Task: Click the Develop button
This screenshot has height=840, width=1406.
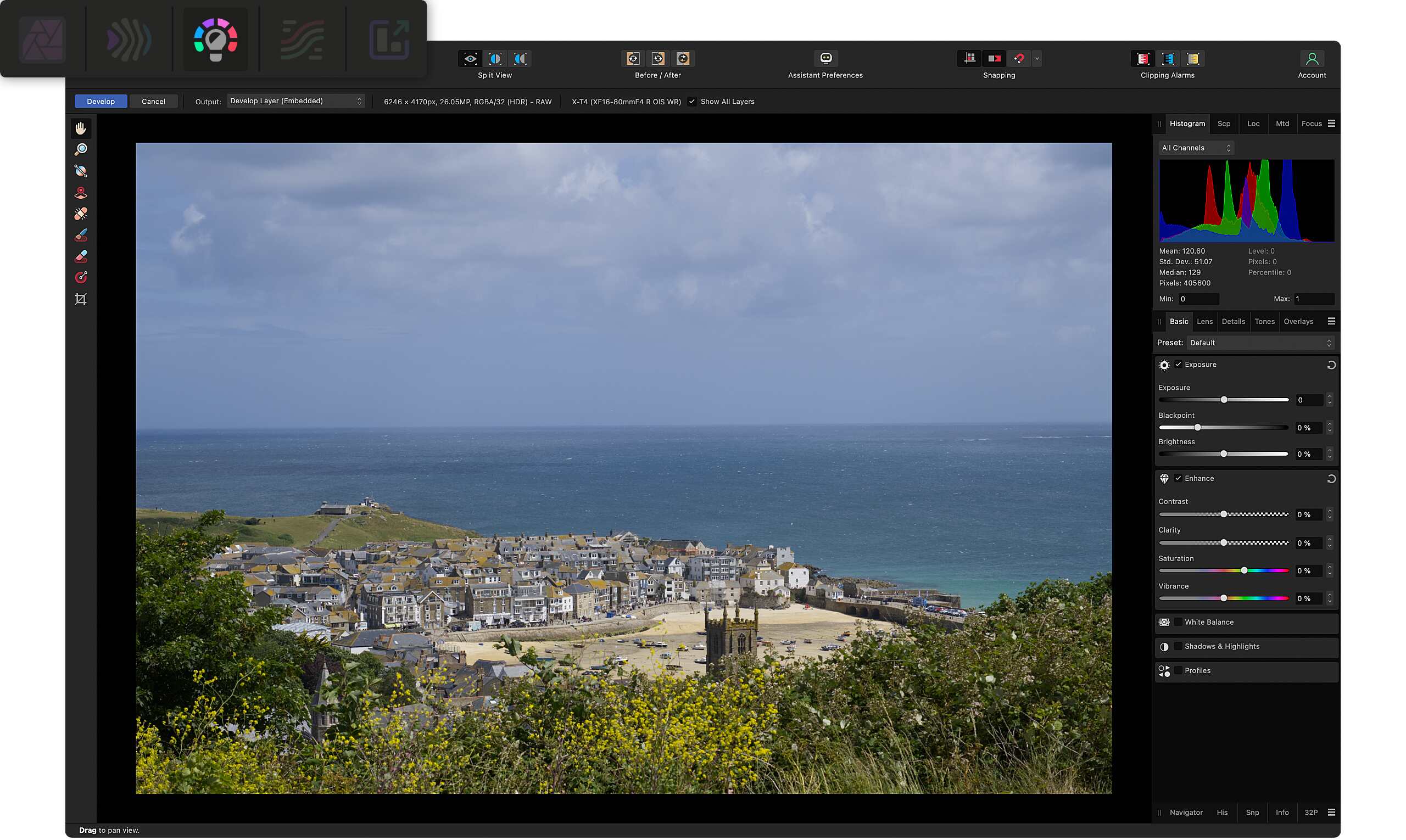Action: (101, 102)
